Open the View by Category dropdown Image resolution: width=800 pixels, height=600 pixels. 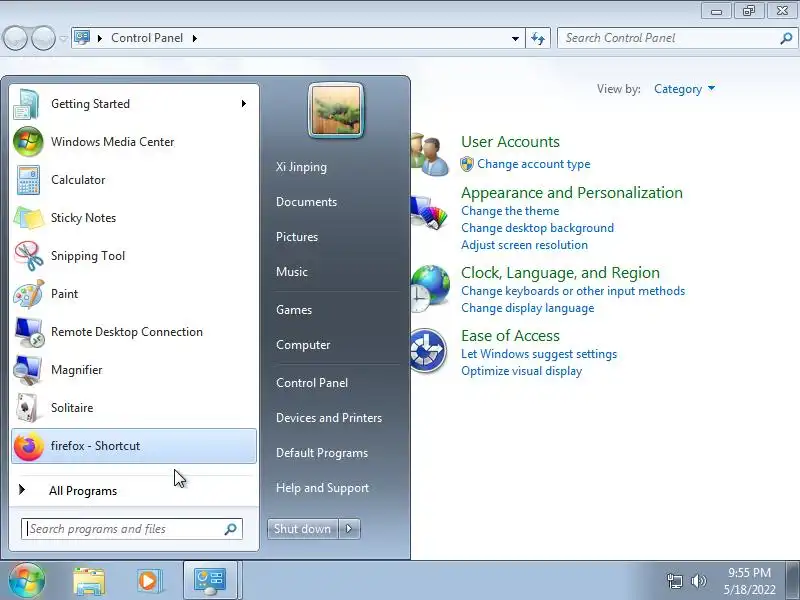pyautogui.click(x=684, y=89)
